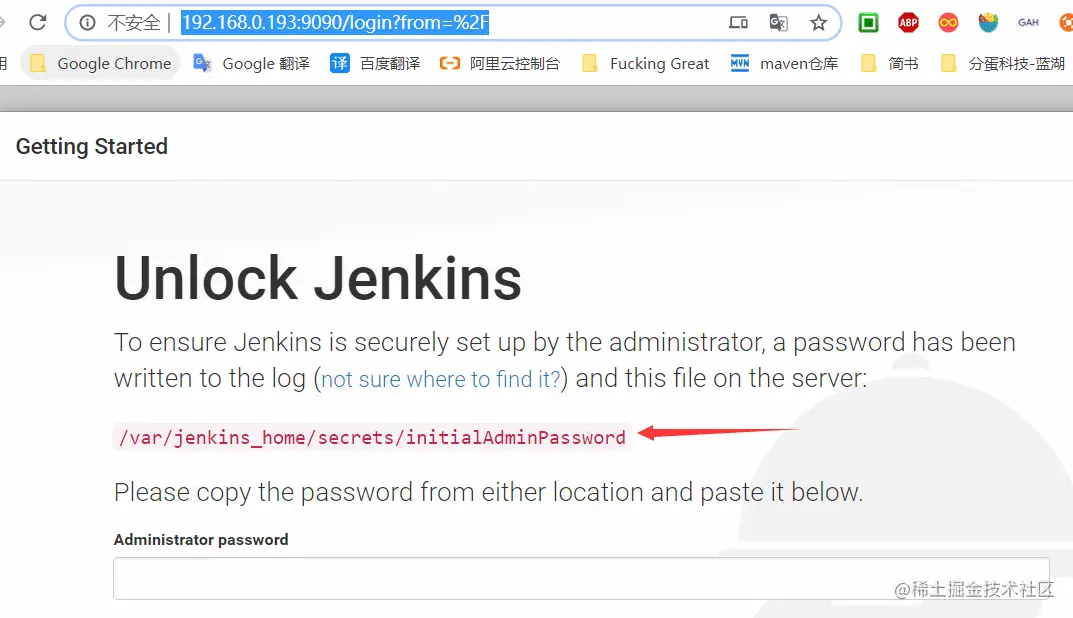Click the 不安全 security warning label
This screenshot has width=1073, height=618.
pos(133,23)
